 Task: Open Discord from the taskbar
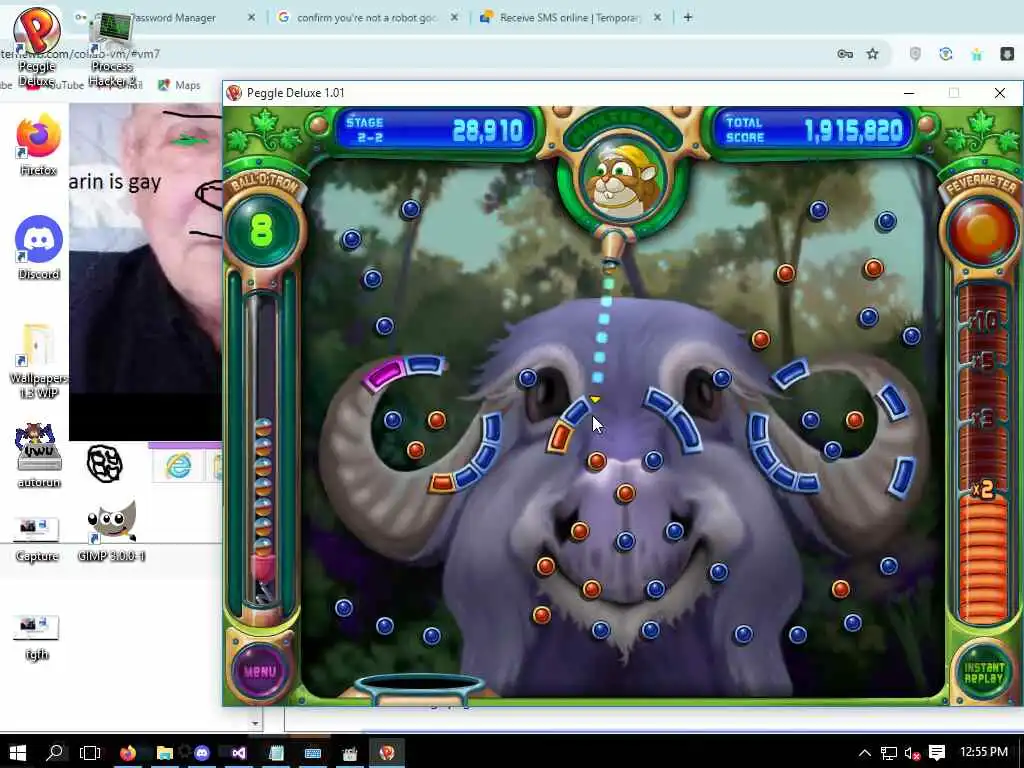(202, 753)
